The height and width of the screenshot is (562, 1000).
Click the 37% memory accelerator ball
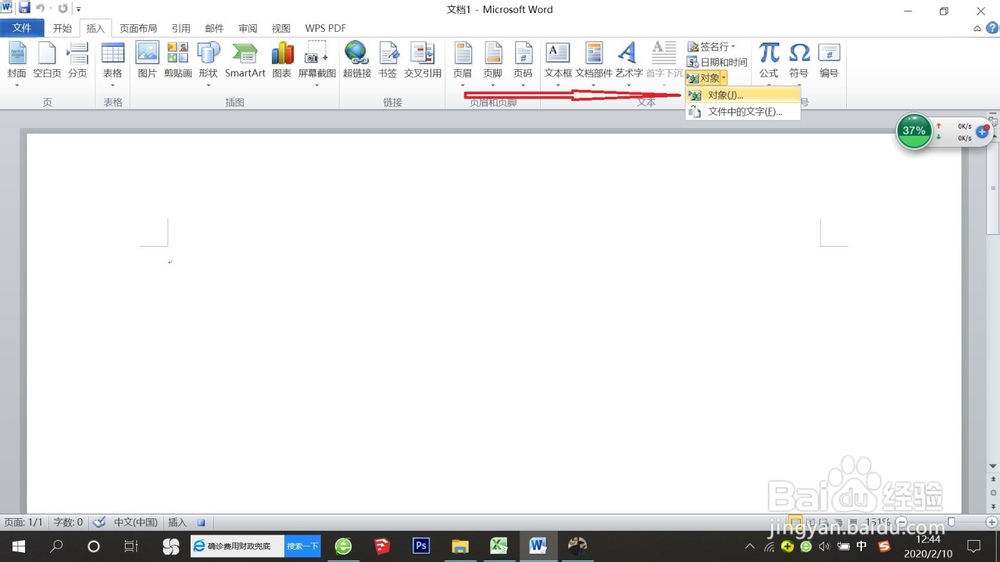pos(914,131)
